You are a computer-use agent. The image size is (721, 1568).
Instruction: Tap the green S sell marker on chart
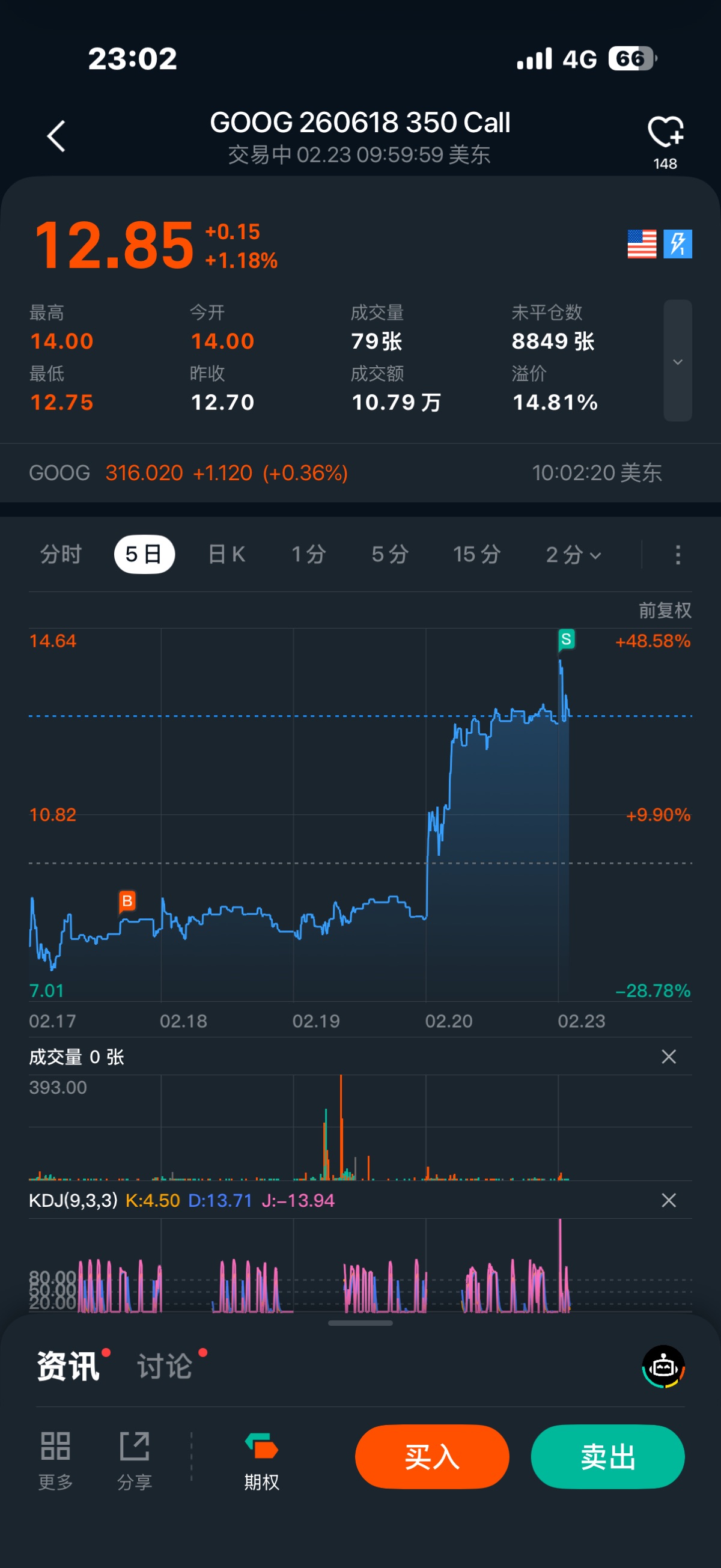[566, 639]
